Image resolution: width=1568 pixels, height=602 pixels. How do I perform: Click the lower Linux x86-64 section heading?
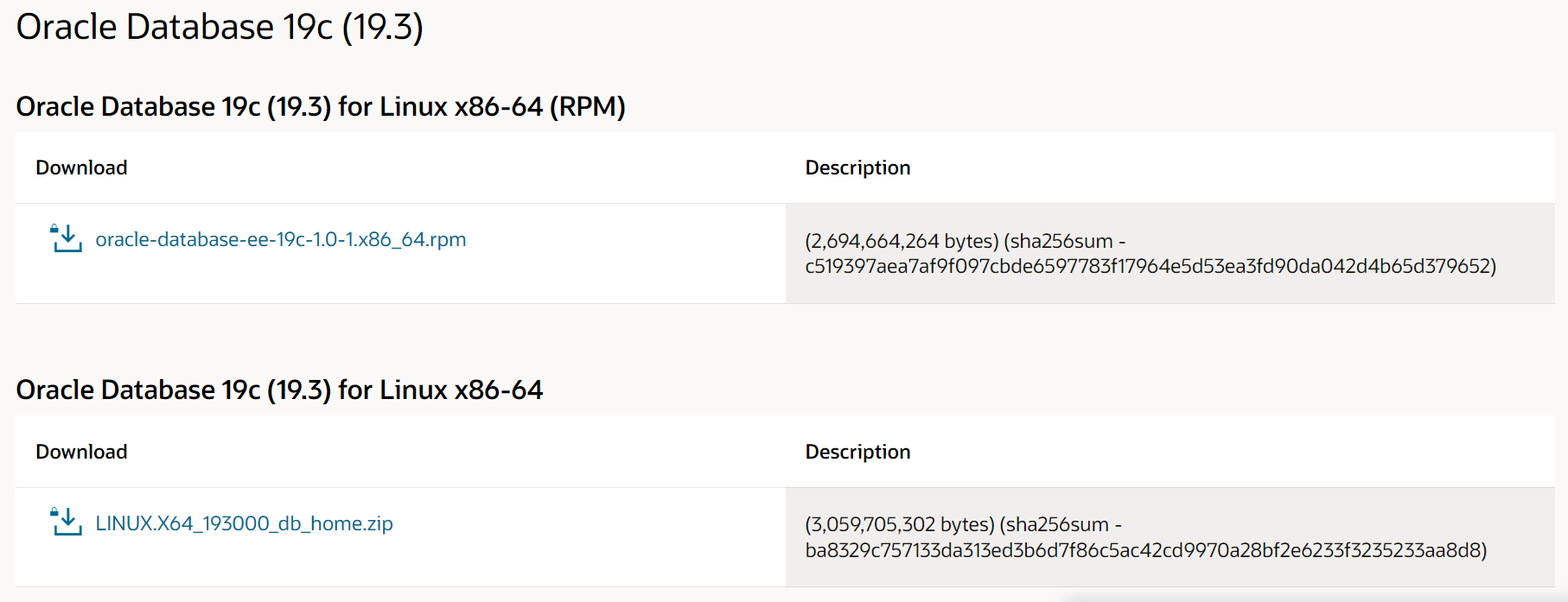[279, 390]
